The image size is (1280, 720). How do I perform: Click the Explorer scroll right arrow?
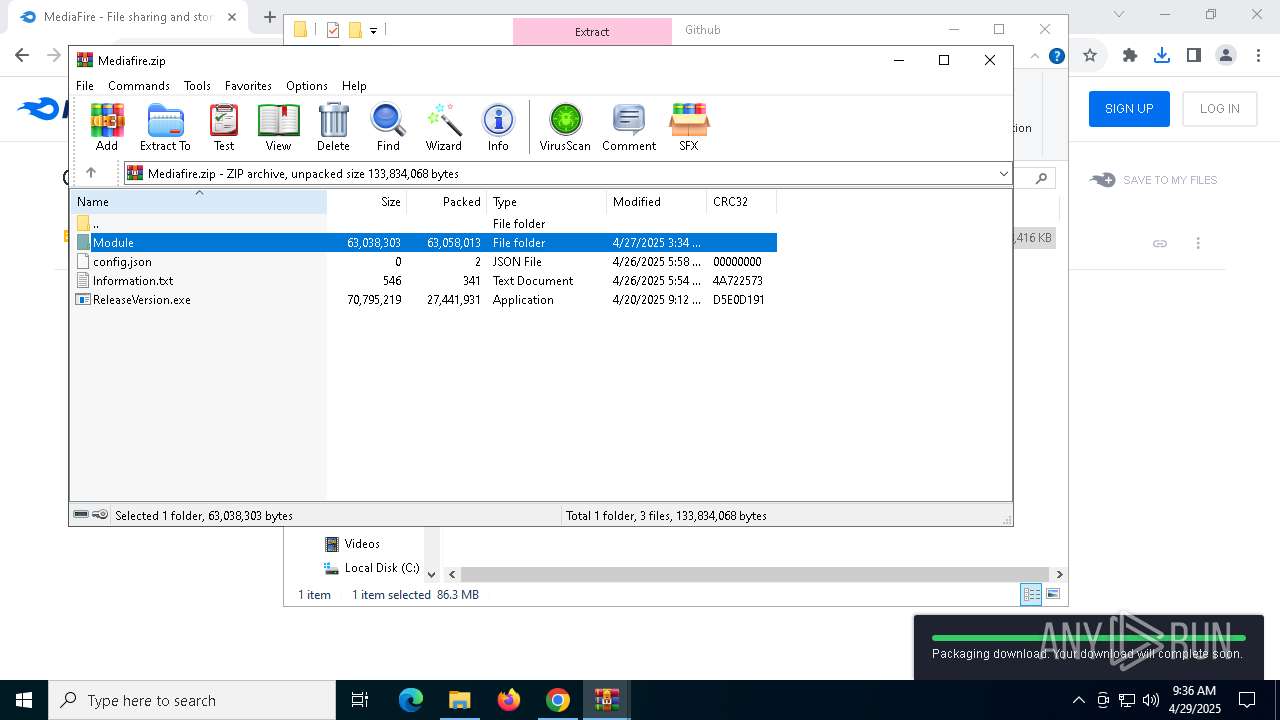[1059, 575]
